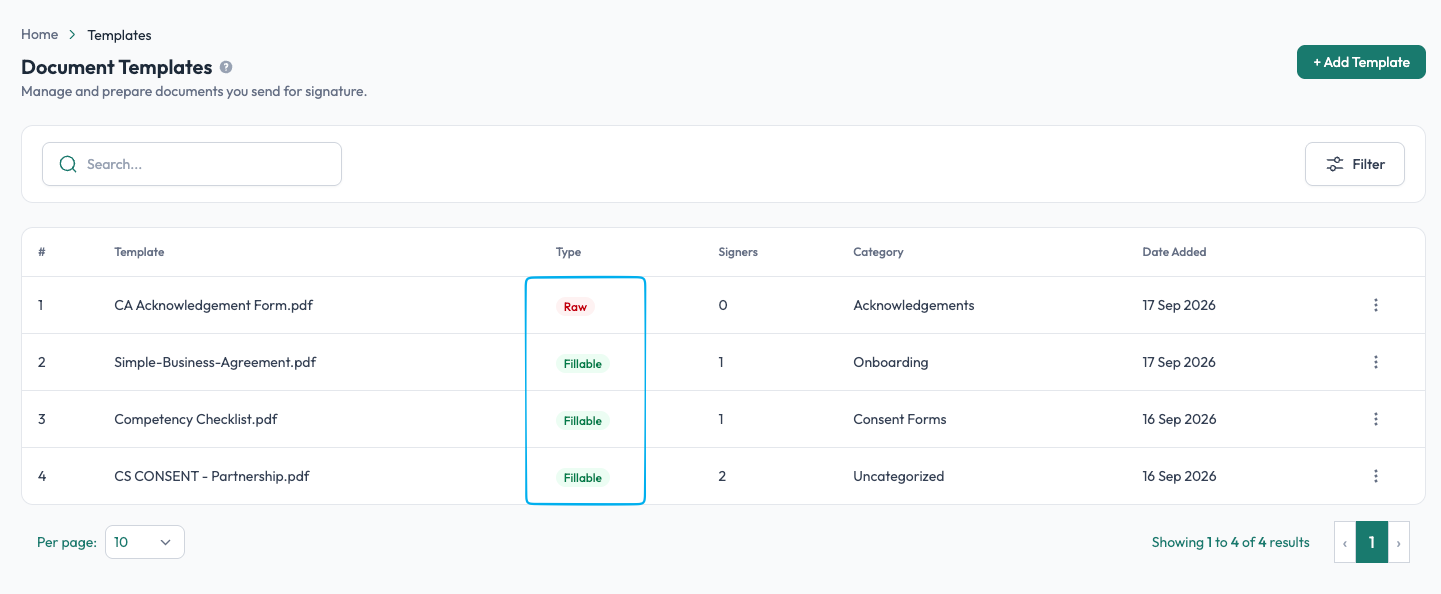Select CS CONSENT - Partnership.pdf template name
This screenshot has width=1441, height=594.
coord(212,476)
